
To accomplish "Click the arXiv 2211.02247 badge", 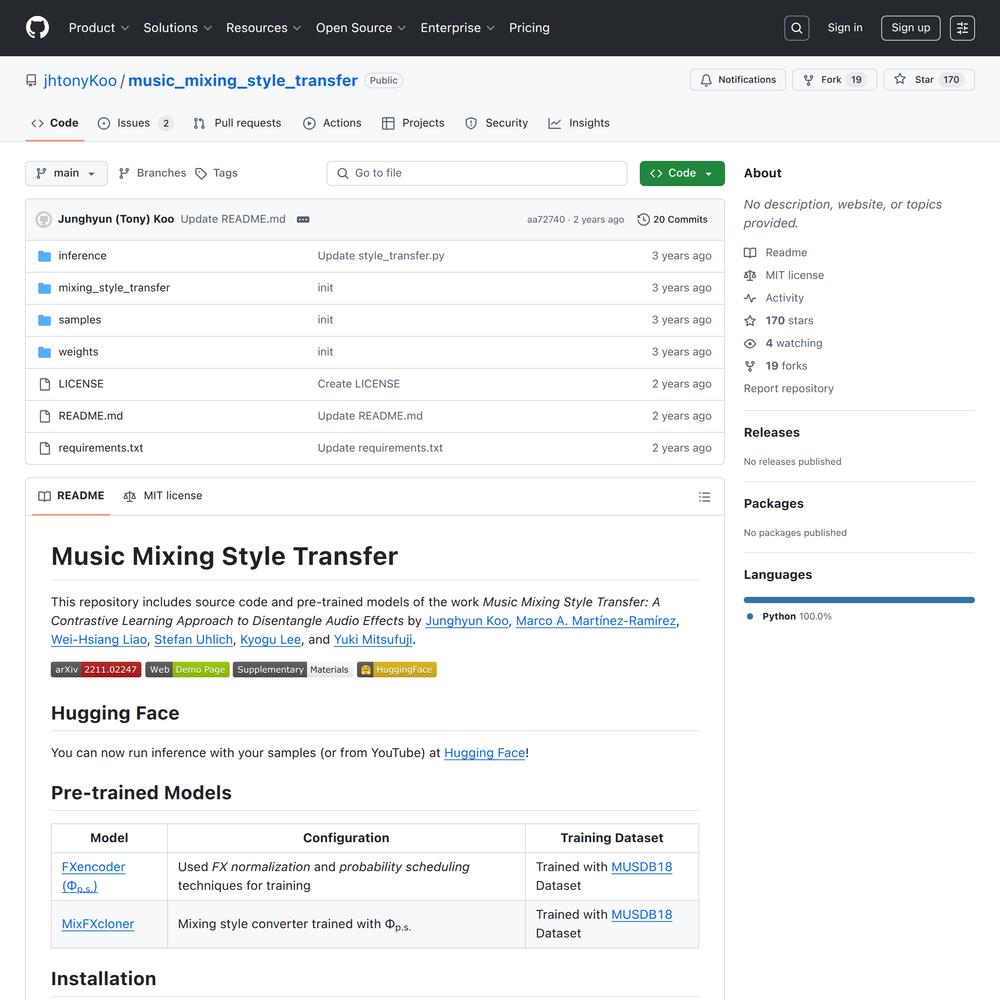I will (x=96, y=670).
